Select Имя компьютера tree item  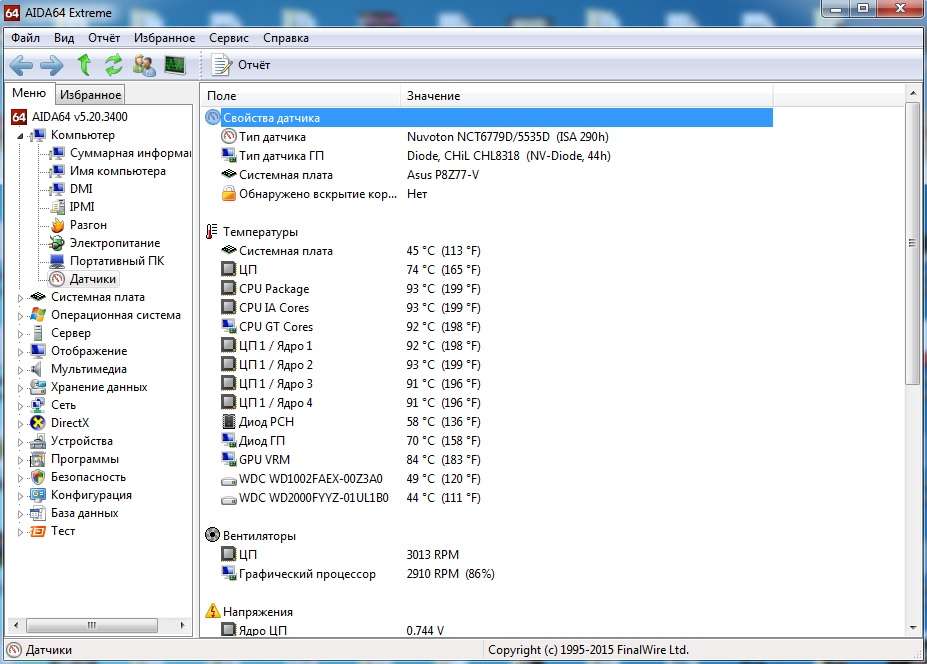pyautogui.click(x=118, y=171)
